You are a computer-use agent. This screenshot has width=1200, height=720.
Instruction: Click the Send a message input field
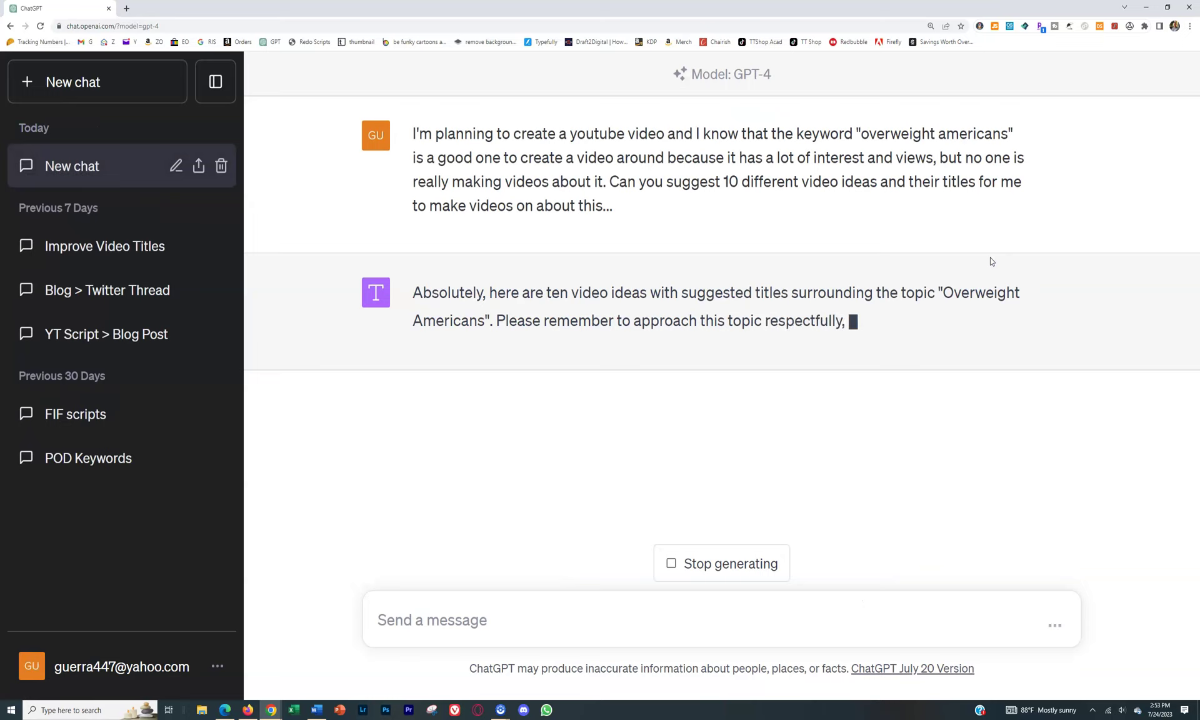pos(700,620)
